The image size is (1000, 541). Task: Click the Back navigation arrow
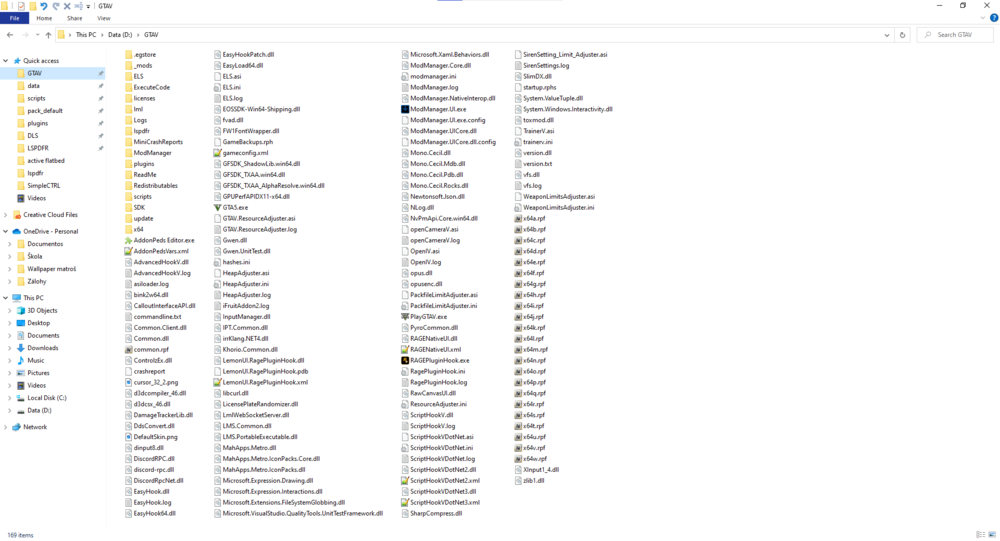click(10, 35)
